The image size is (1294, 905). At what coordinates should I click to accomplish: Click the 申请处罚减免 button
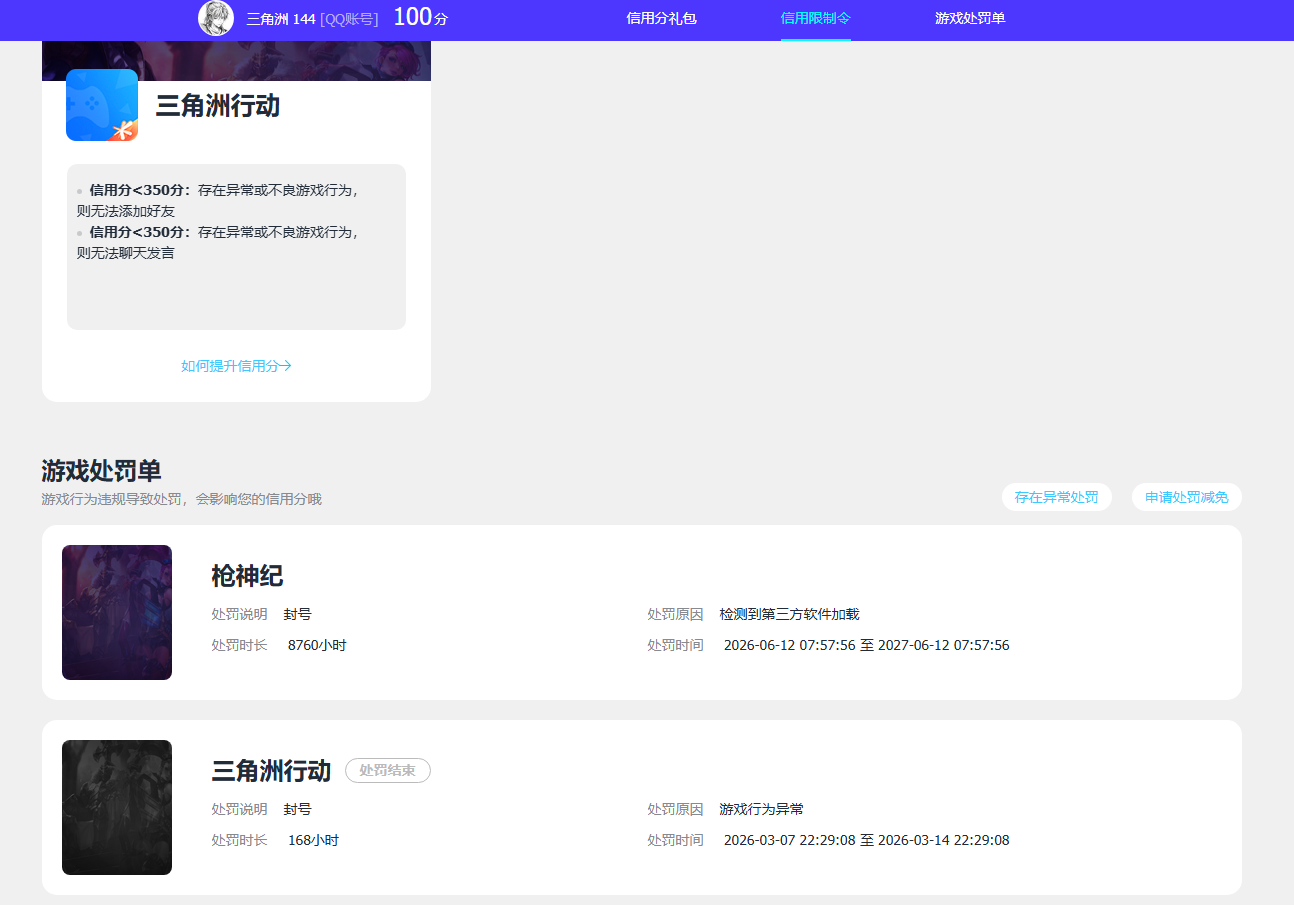tap(1187, 497)
